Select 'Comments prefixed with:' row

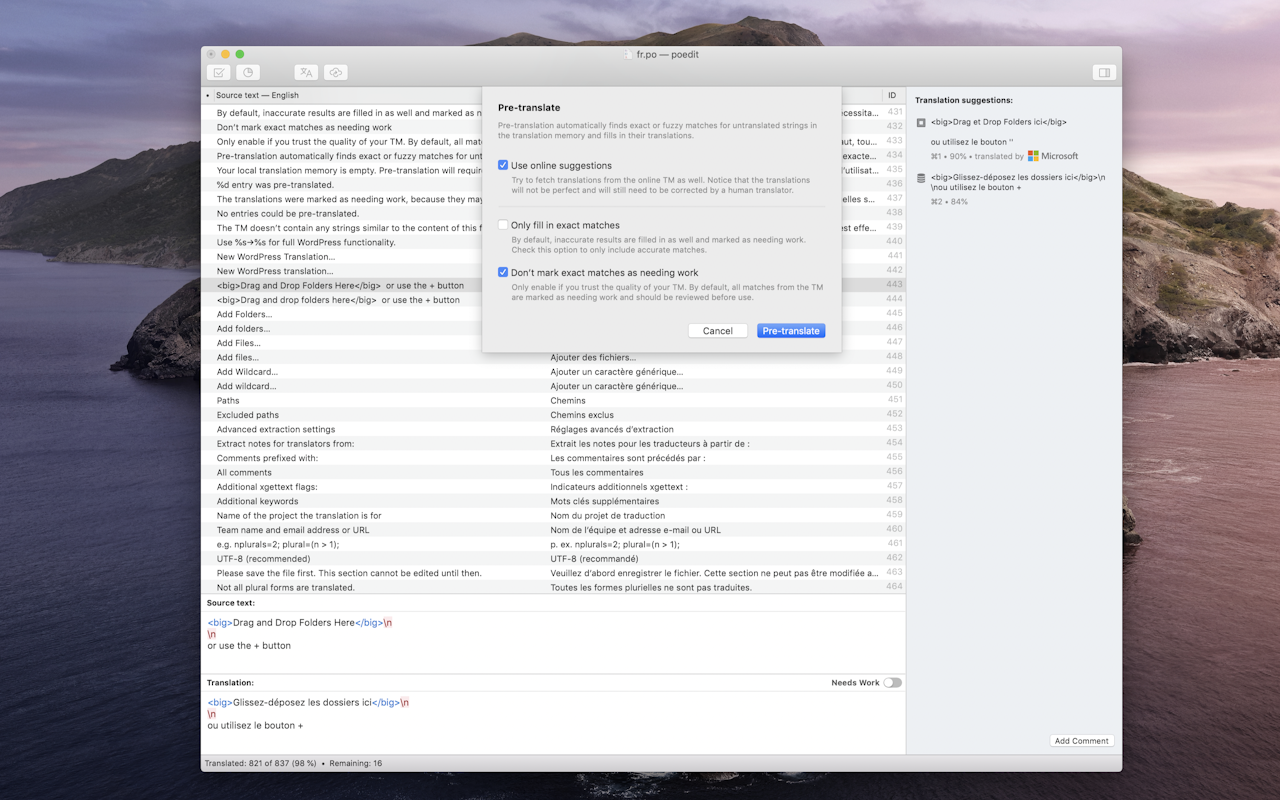click(553, 458)
